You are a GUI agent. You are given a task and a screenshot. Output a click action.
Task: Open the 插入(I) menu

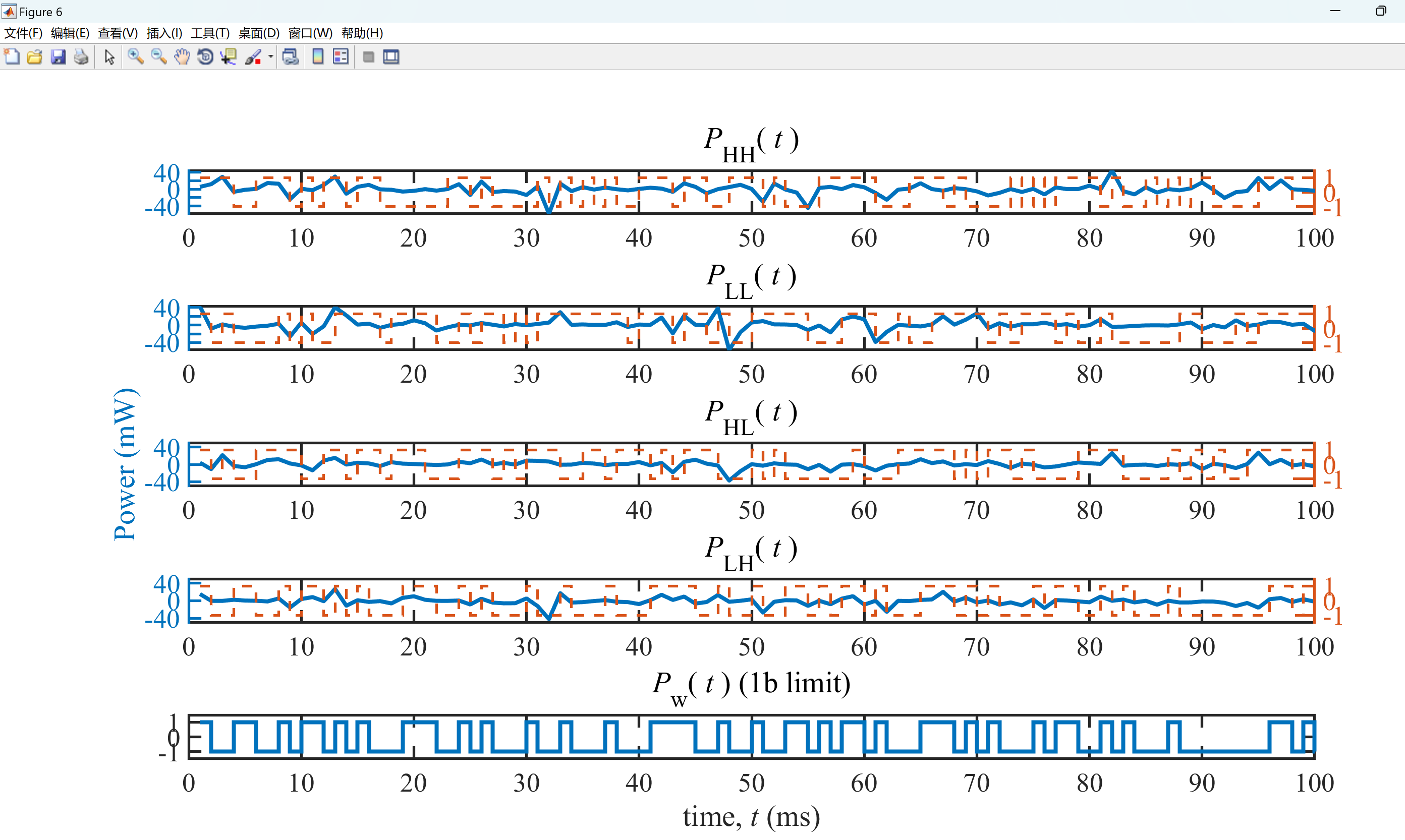[164, 33]
